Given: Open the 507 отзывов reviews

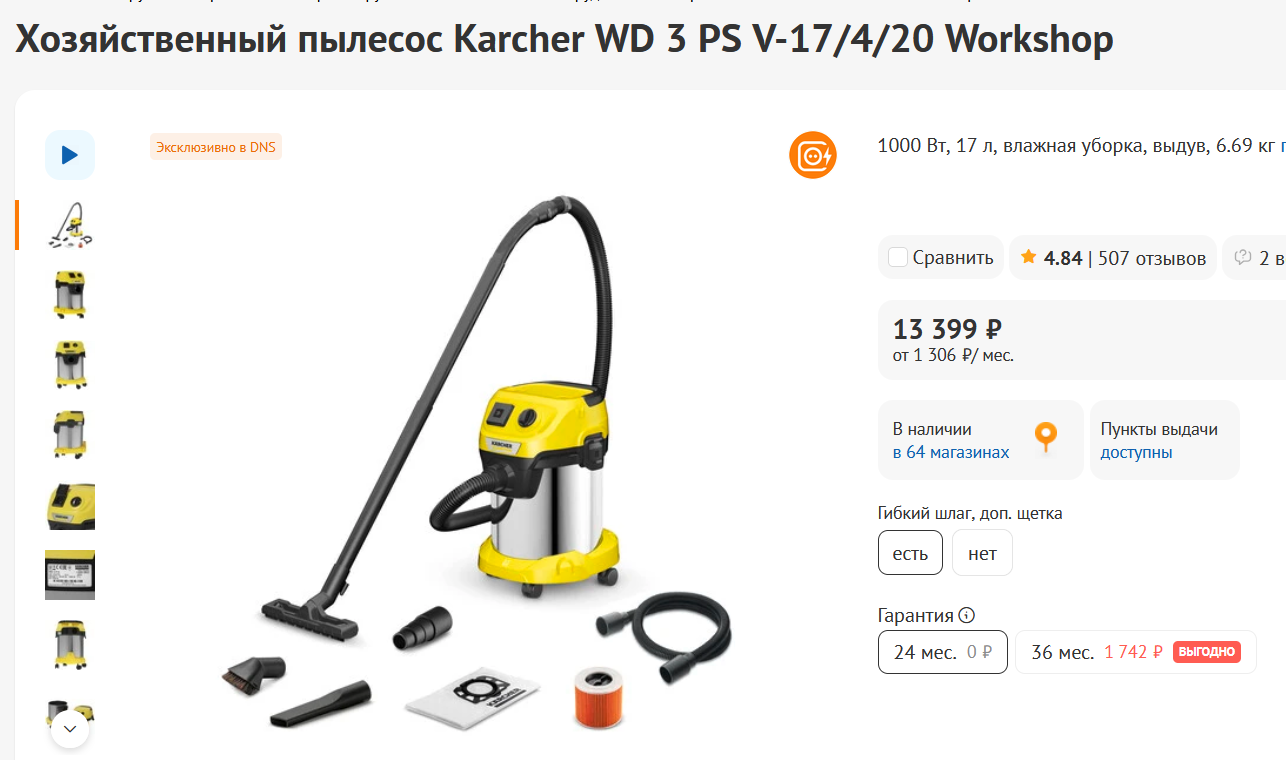Looking at the screenshot, I should point(1152,258).
